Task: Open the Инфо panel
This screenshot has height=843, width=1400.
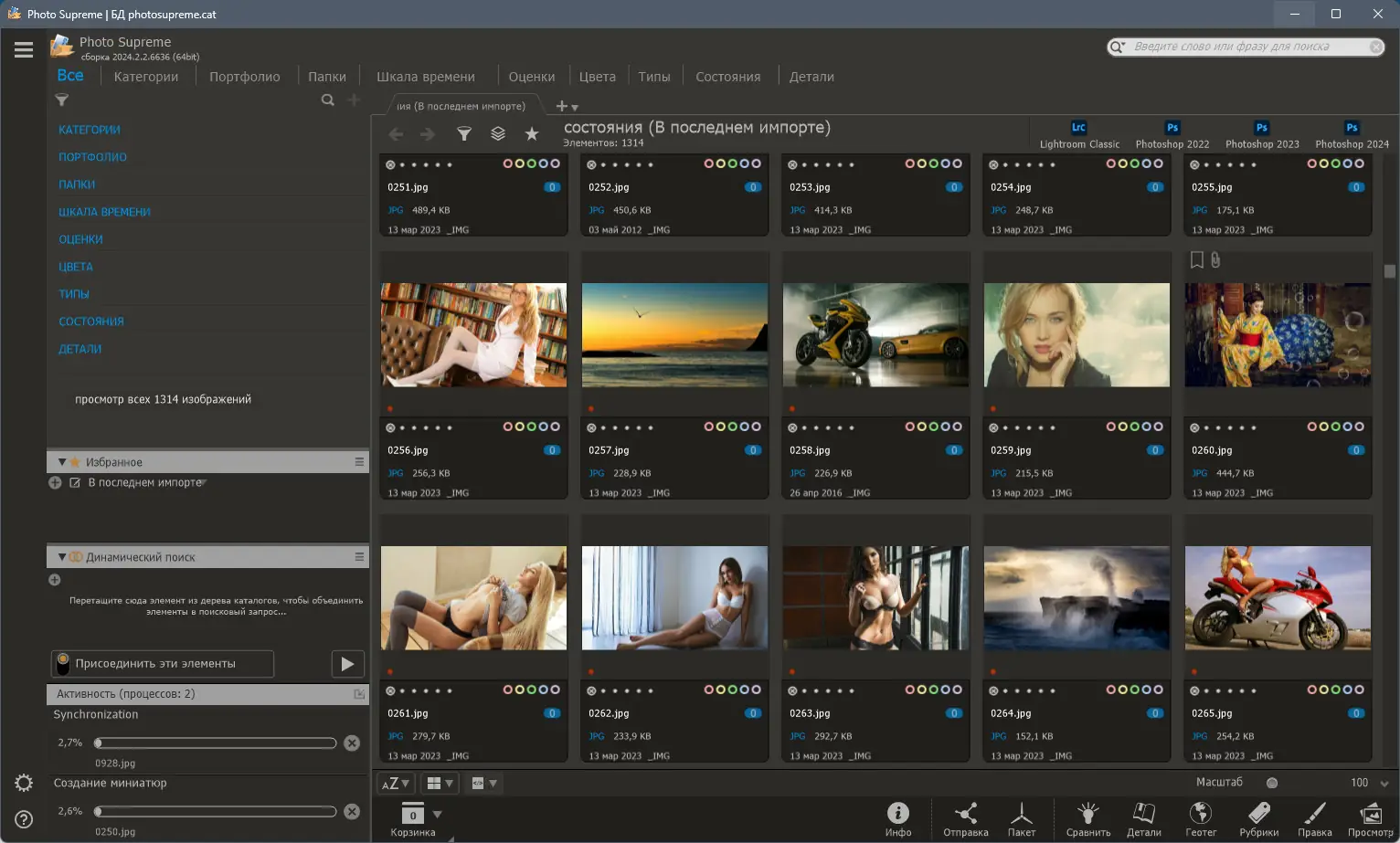Action: (898, 818)
